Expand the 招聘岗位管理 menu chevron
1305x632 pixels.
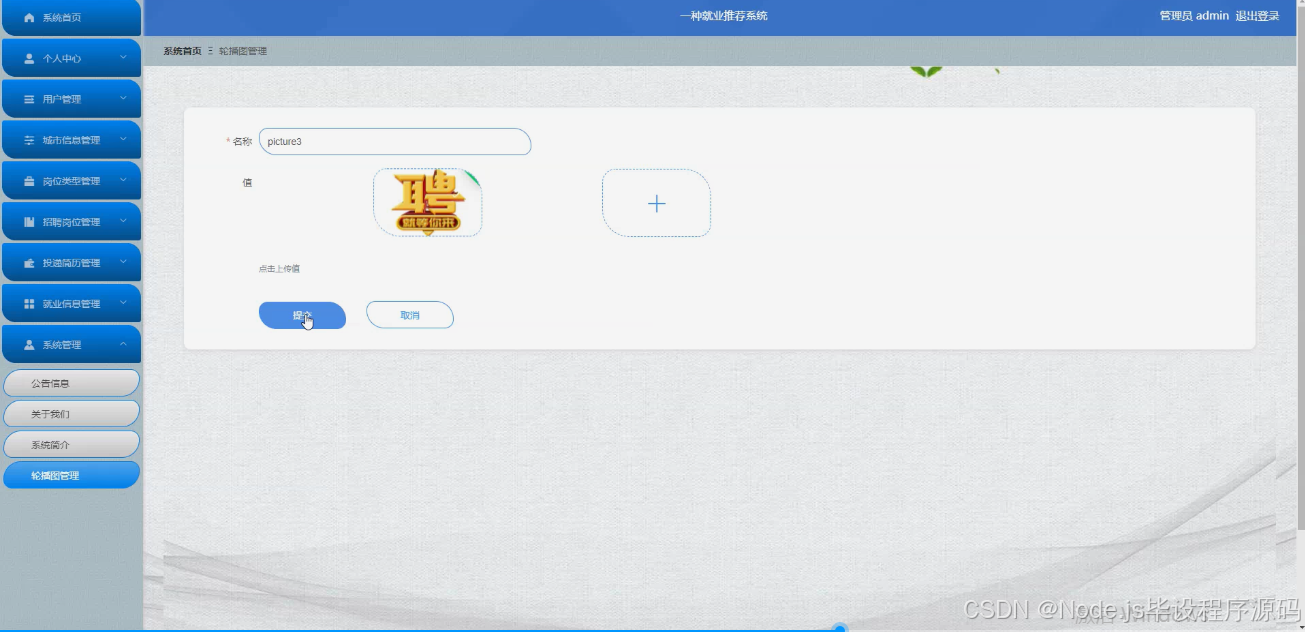(x=123, y=222)
